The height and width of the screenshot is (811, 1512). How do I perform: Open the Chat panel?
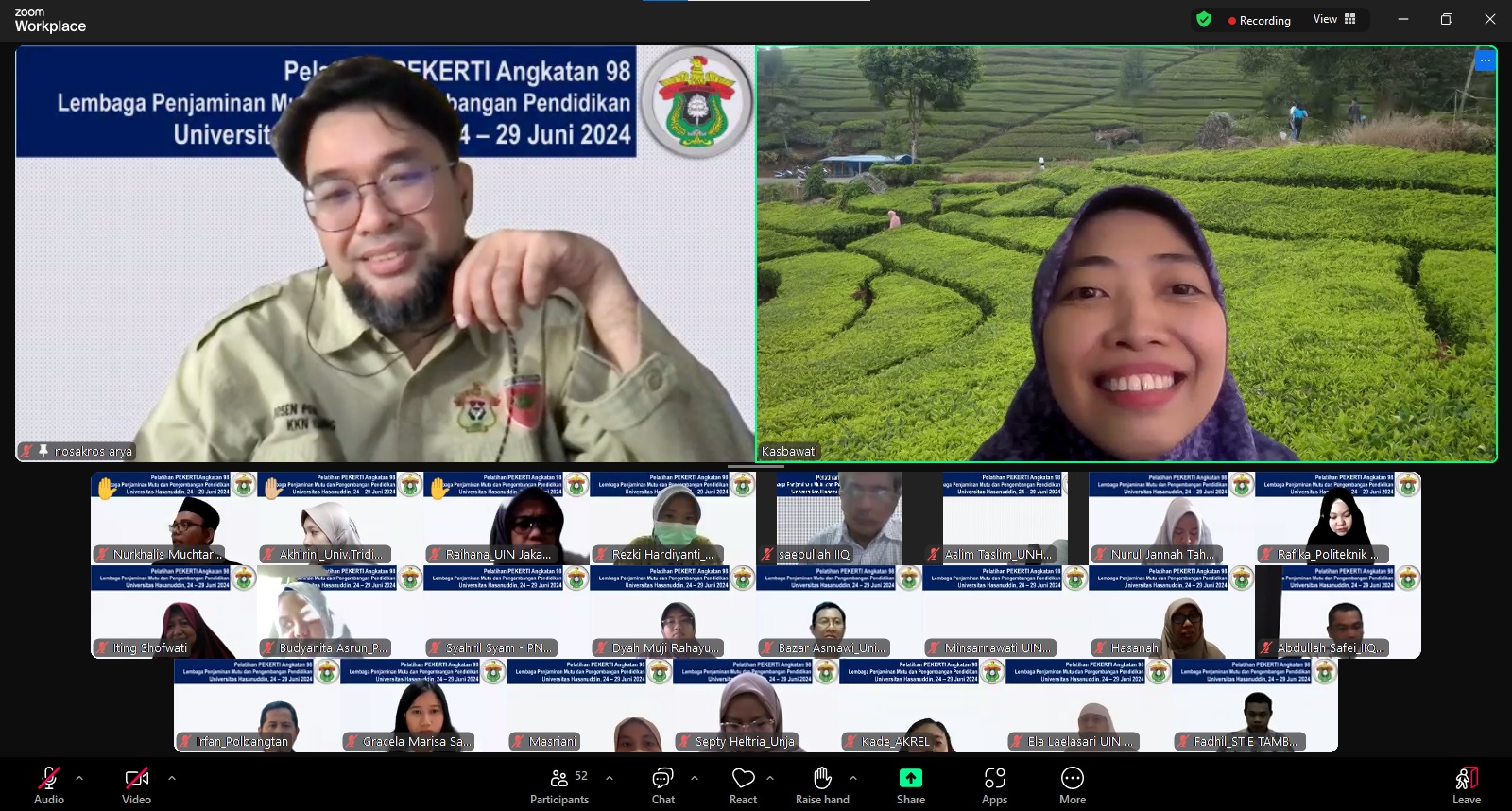(663, 785)
